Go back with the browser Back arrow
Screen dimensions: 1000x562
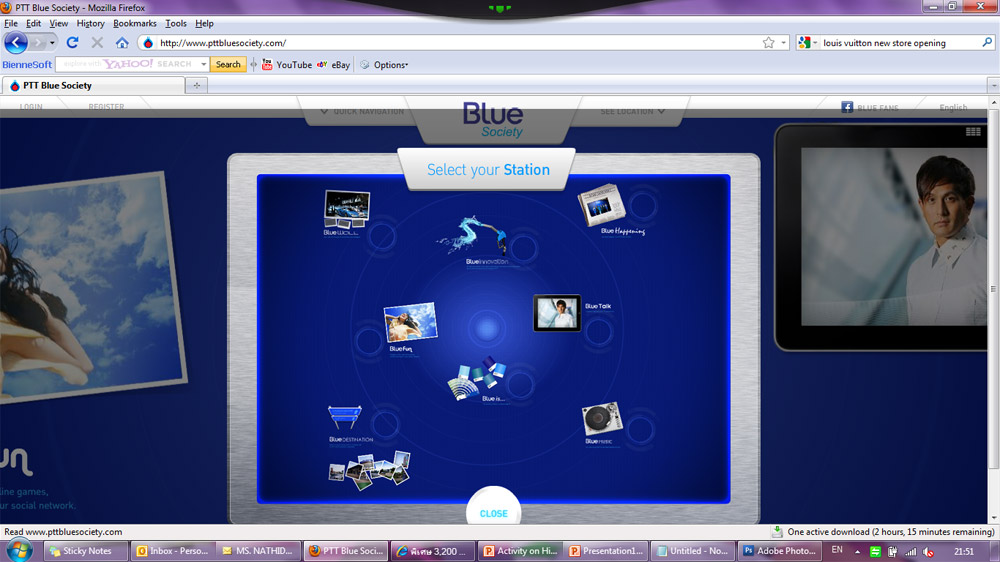16,43
